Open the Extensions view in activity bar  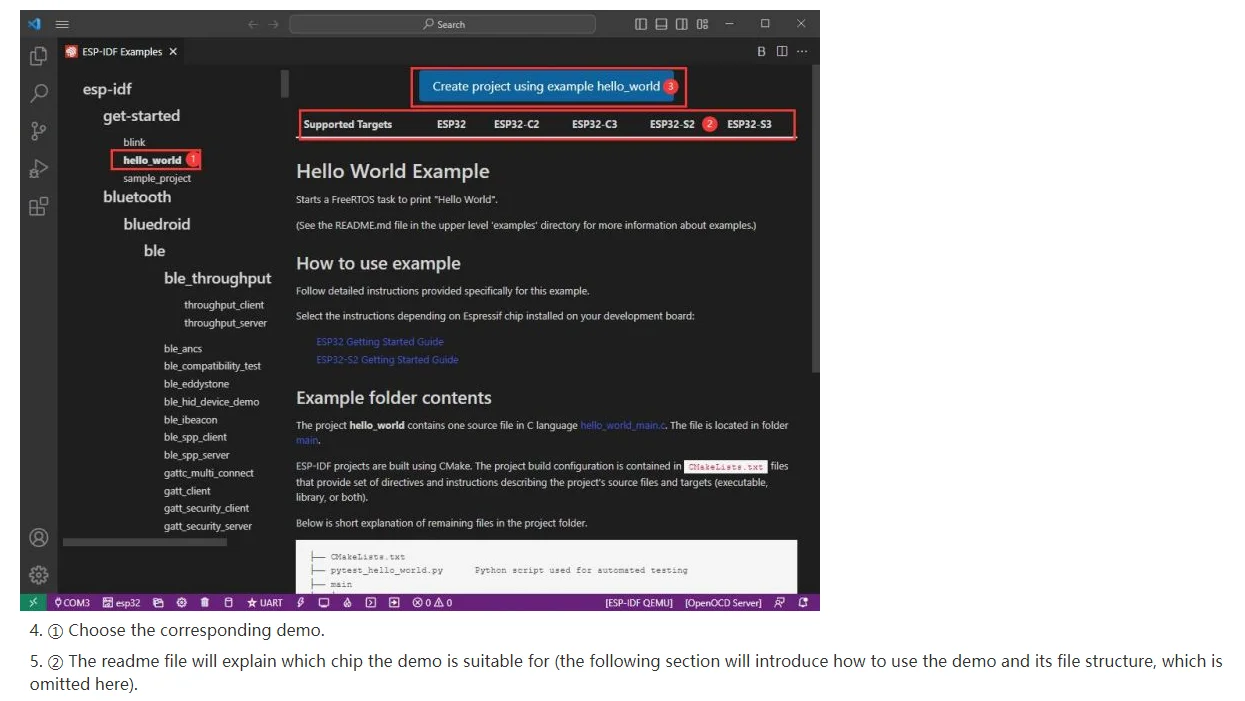click(x=39, y=206)
